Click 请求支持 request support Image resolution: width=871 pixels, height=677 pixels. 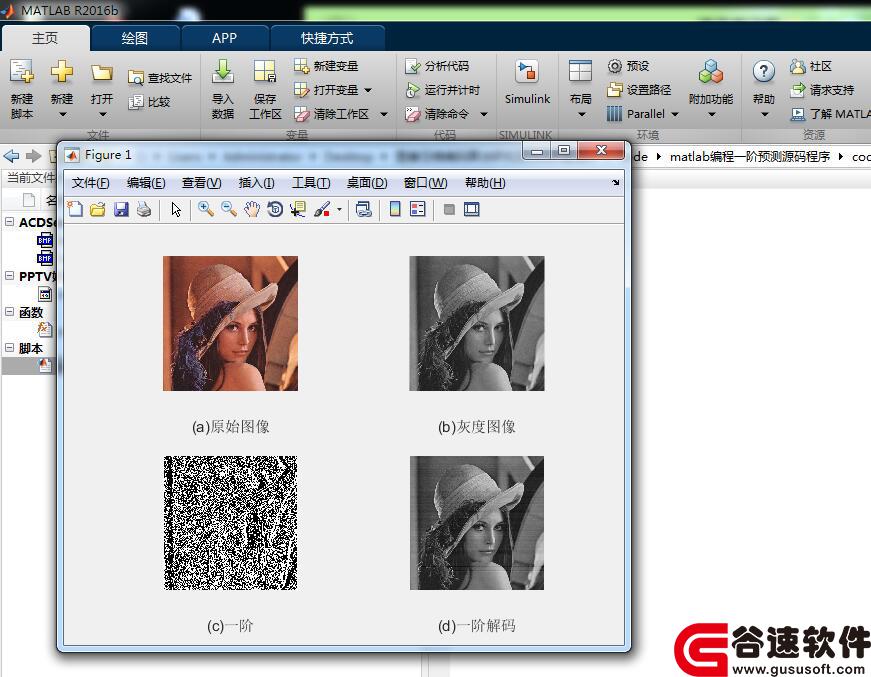tap(822, 90)
